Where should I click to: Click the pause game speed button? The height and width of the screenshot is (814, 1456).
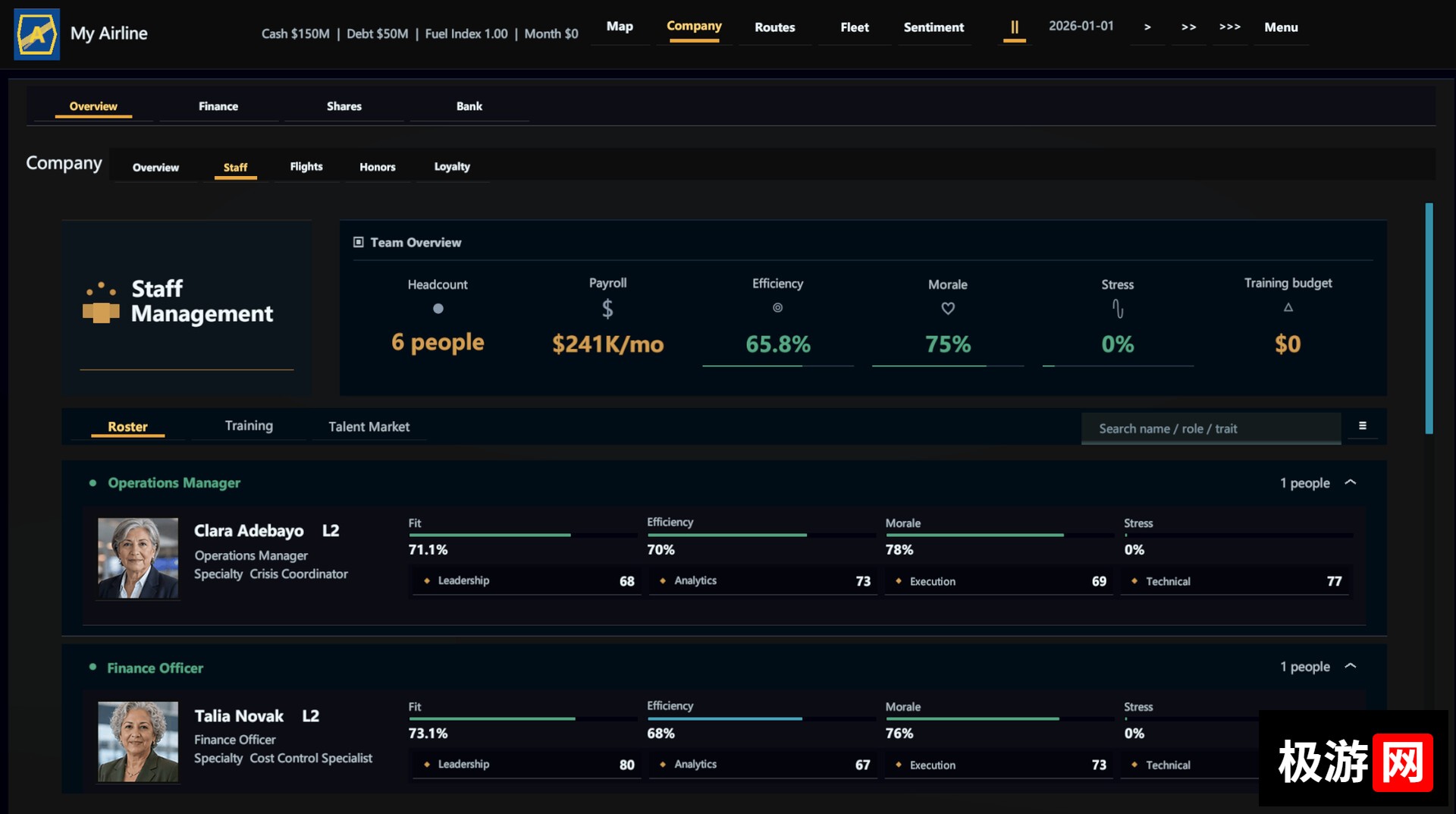tap(1014, 27)
